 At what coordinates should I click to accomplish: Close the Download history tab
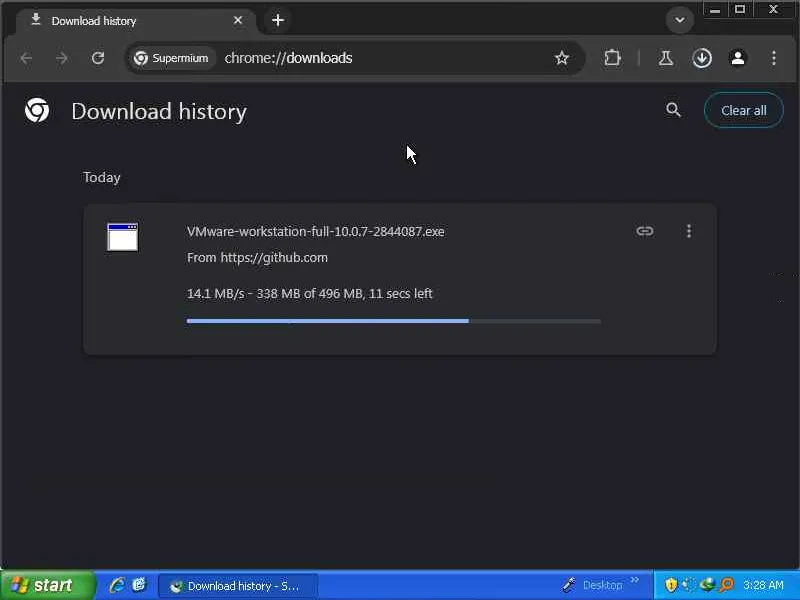(x=238, y=20)
